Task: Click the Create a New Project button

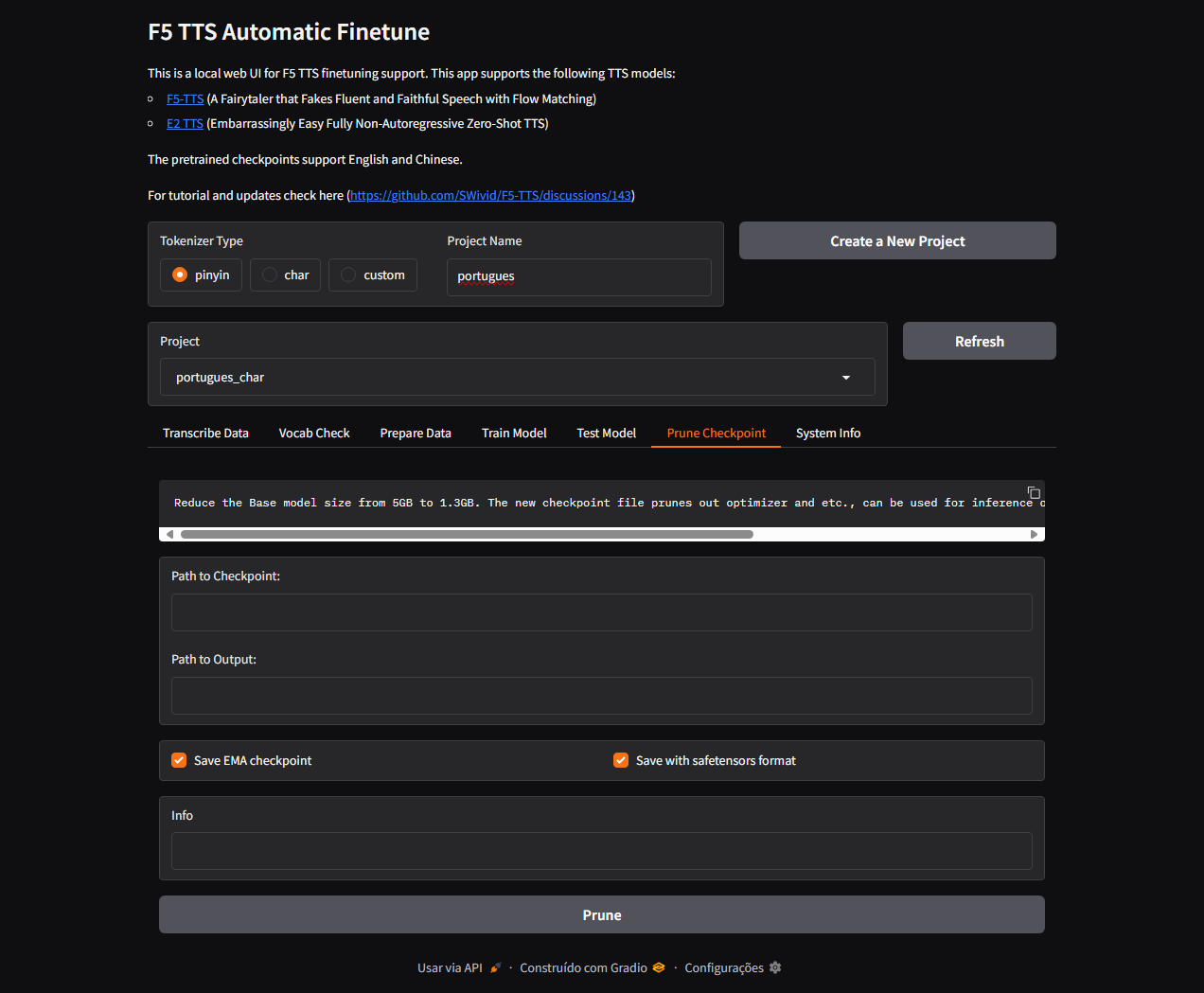Action: 897,240
